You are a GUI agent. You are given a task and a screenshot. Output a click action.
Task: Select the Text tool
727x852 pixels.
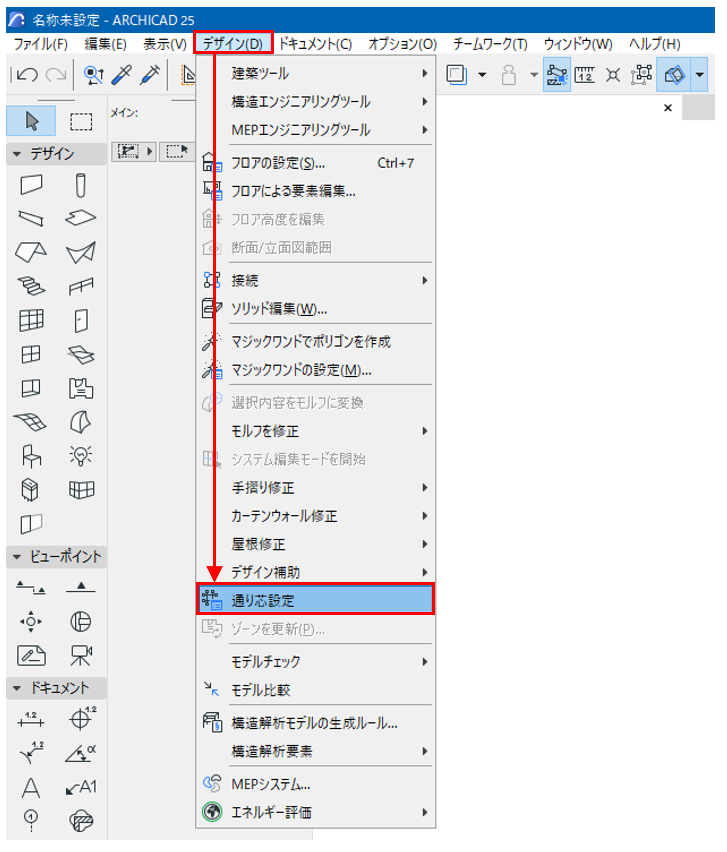[31, 787]
